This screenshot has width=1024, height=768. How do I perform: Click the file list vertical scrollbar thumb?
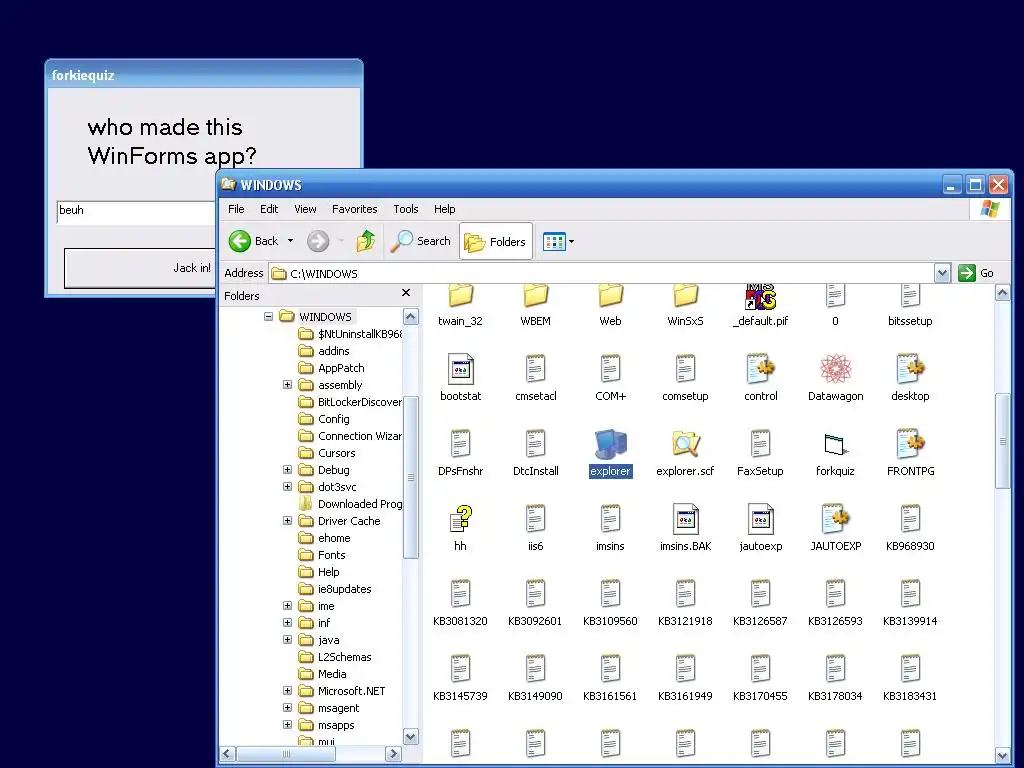1003,441
